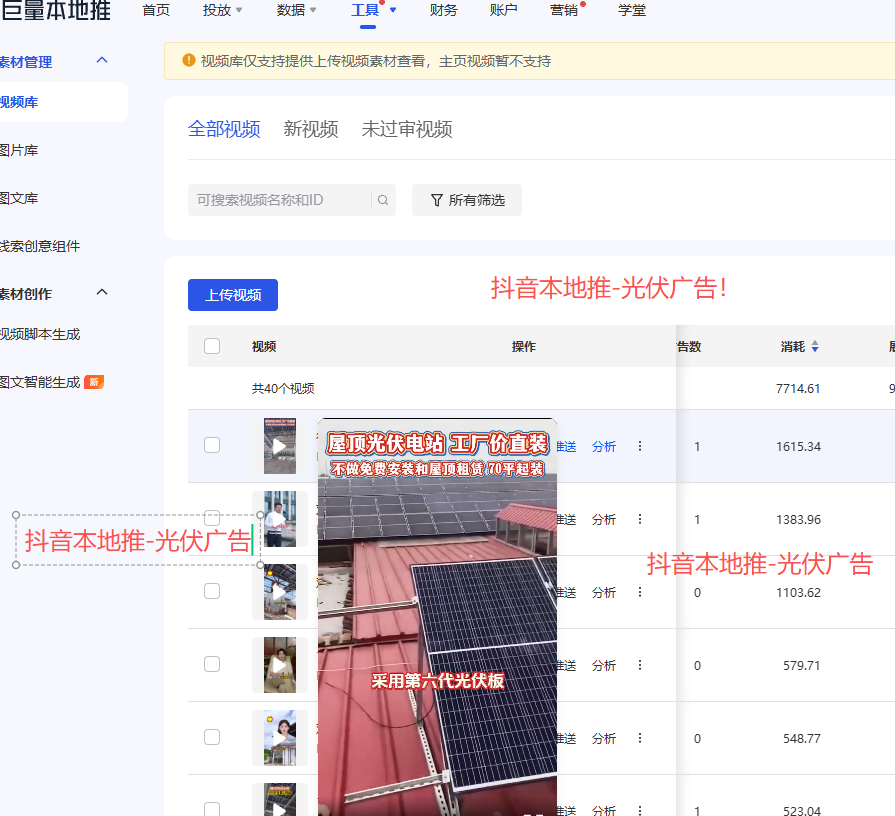Check the checkbox for 579.71 row

click(x=212, y=664)
